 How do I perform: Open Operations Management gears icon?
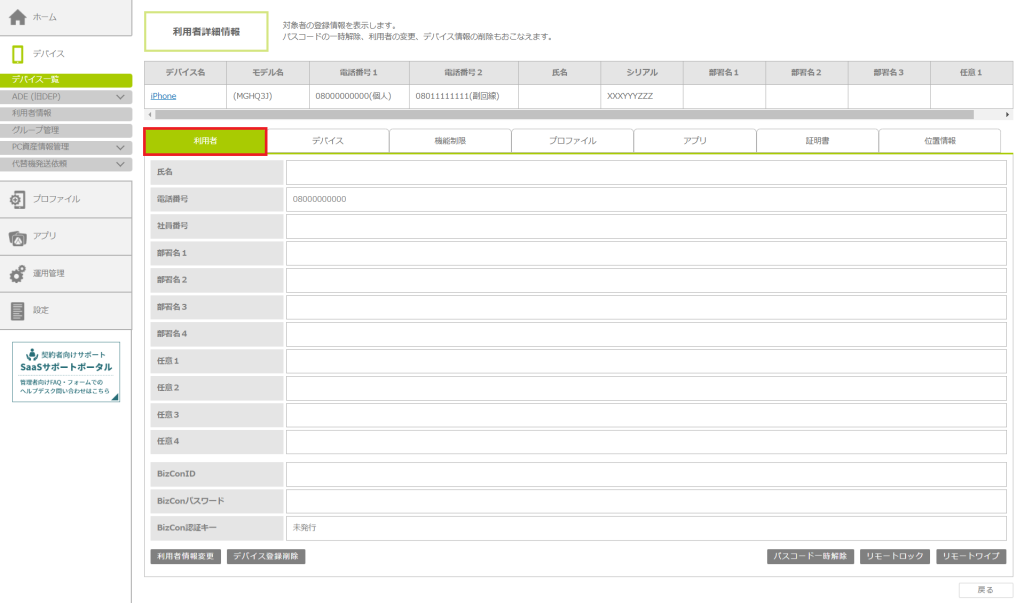[x=17, y=274]
